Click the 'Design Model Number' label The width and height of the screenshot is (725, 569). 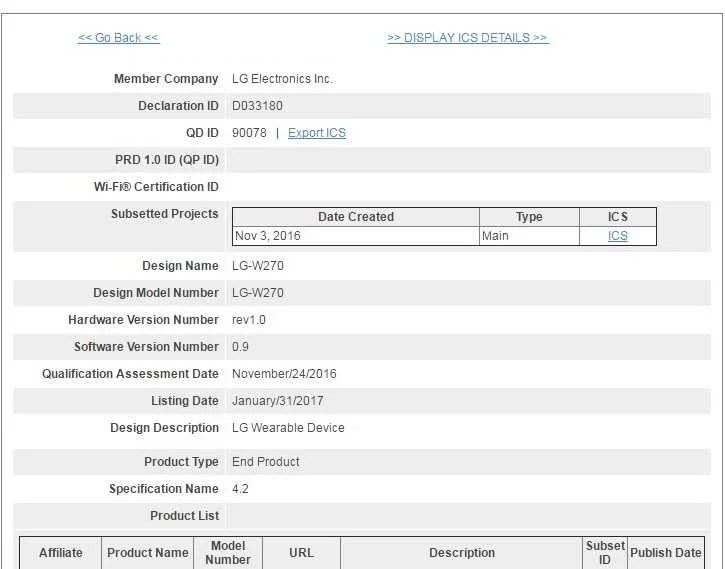[156, 293]
